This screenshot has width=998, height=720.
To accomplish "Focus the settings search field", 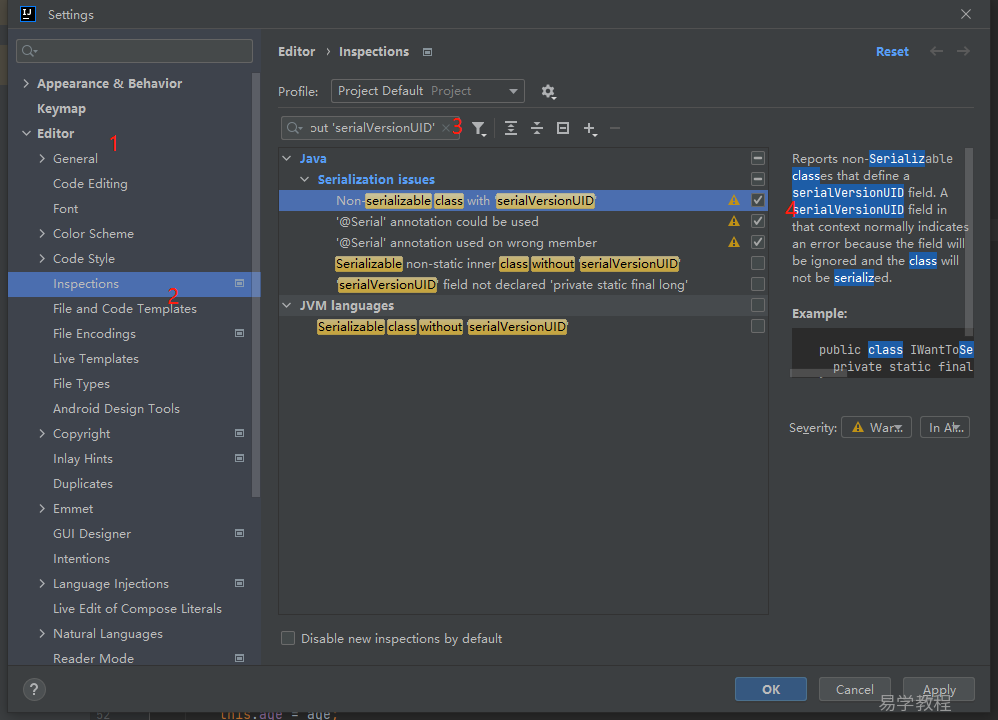I will point(134,51).
